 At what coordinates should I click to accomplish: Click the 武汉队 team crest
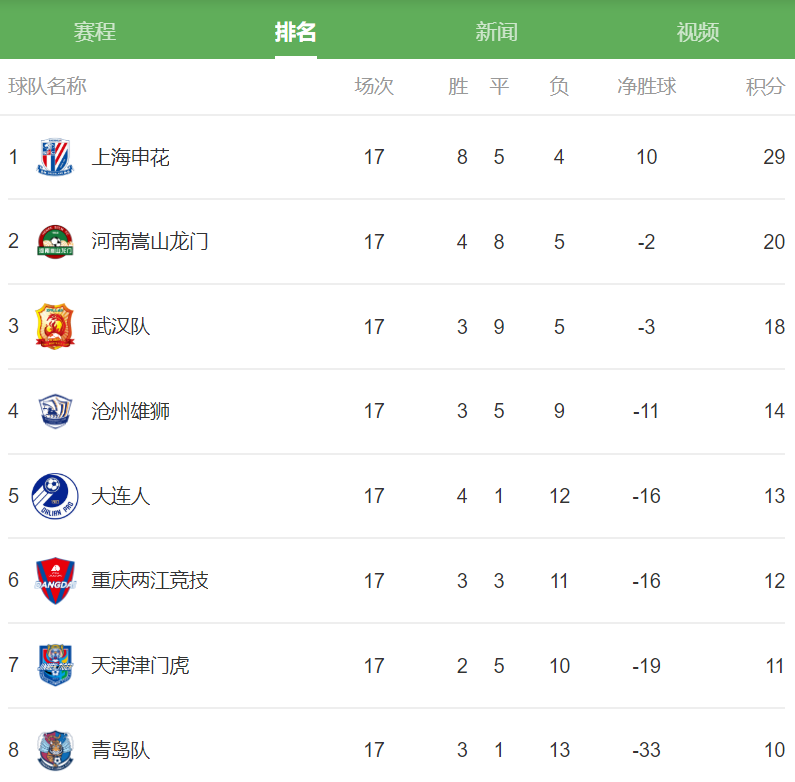(55, 326)
